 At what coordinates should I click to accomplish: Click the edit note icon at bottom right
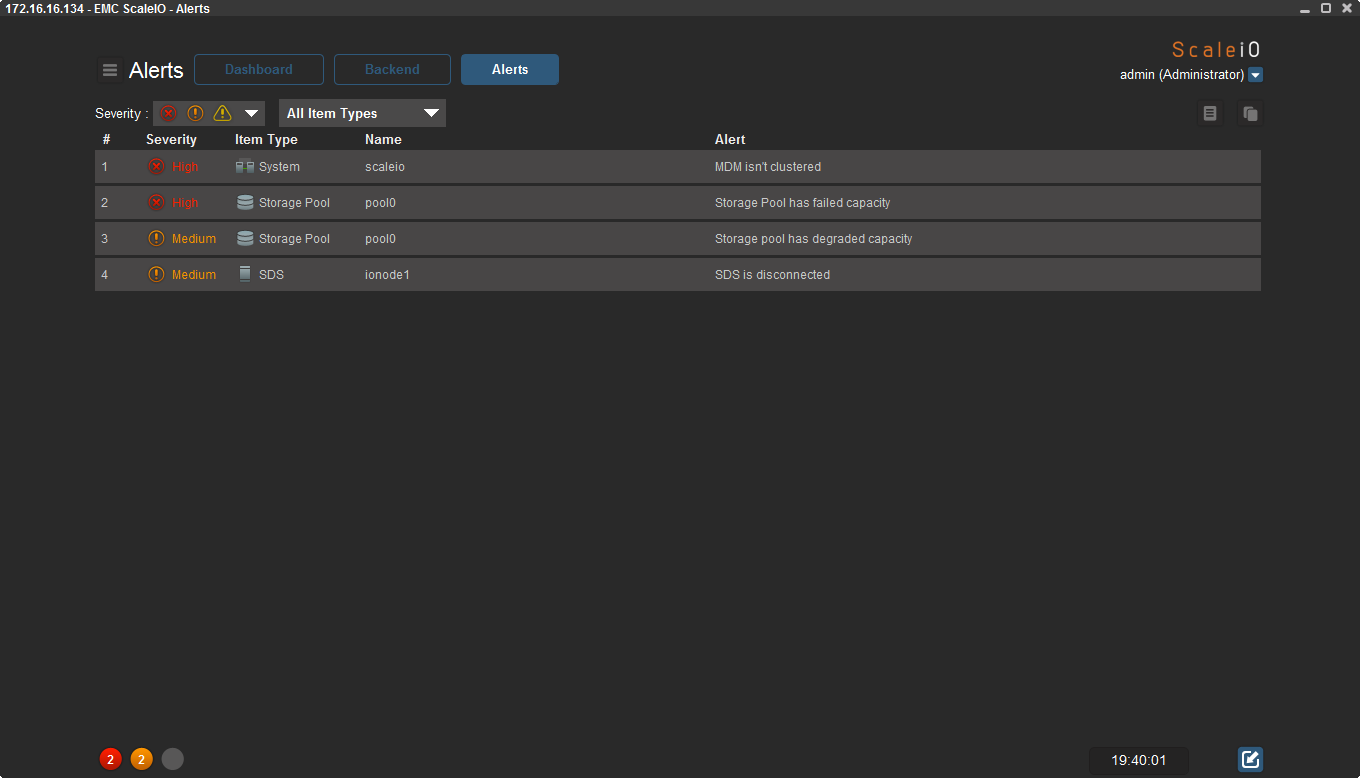click(1250, 759)
